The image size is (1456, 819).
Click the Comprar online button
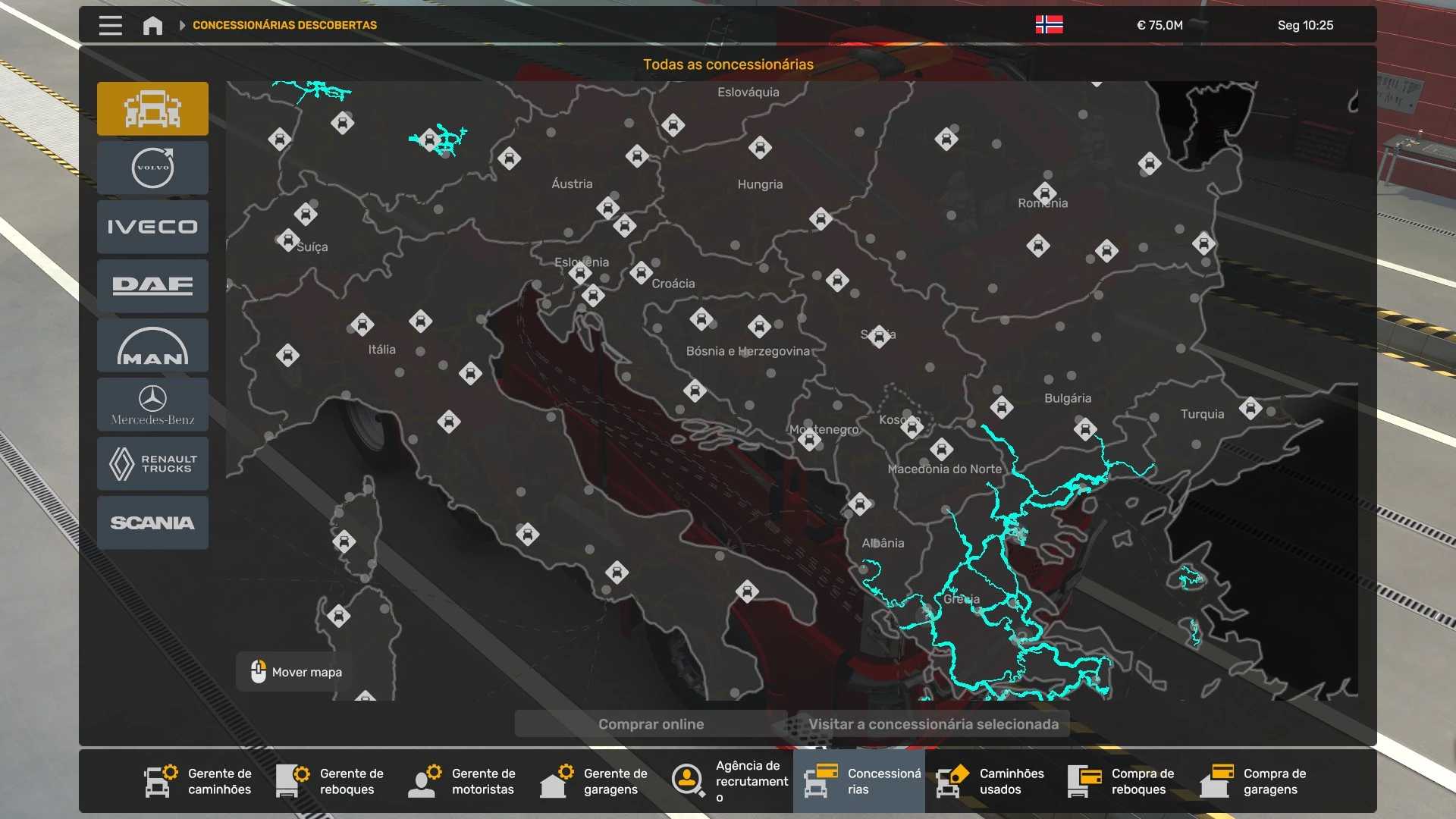click(x=651, y=724)
